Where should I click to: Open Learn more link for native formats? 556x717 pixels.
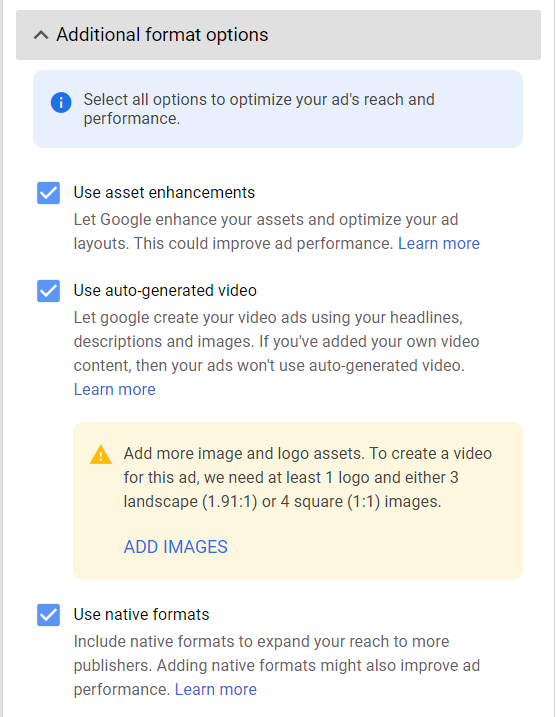point(216,689)
